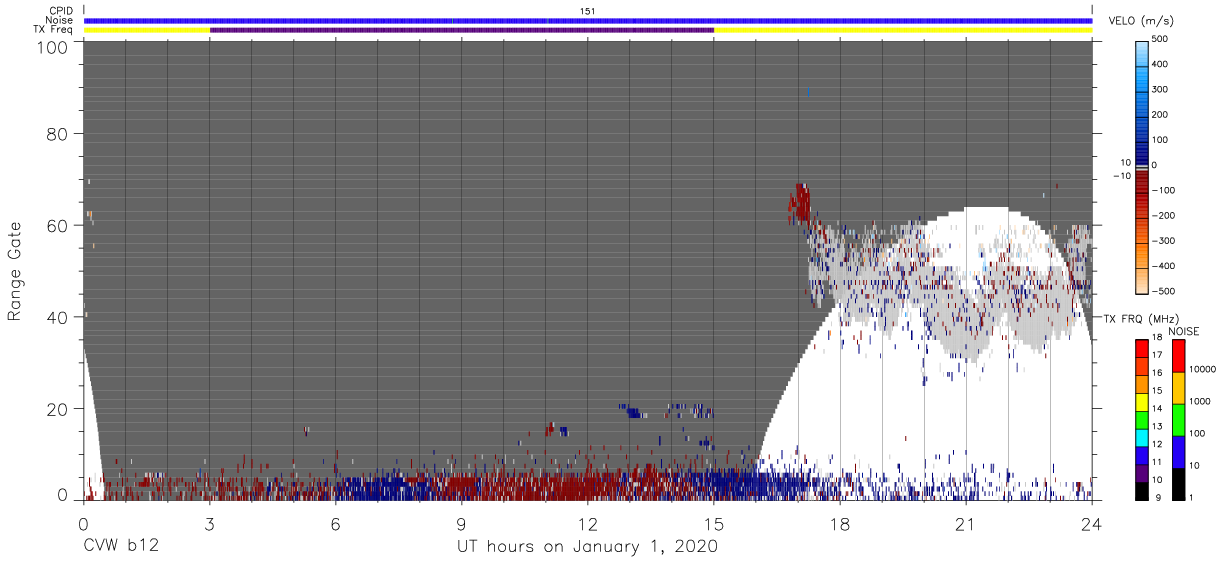Click the VELO (m/s) colorbar title
Screen dimensions: 1228x567
[x=1143, y=22]
